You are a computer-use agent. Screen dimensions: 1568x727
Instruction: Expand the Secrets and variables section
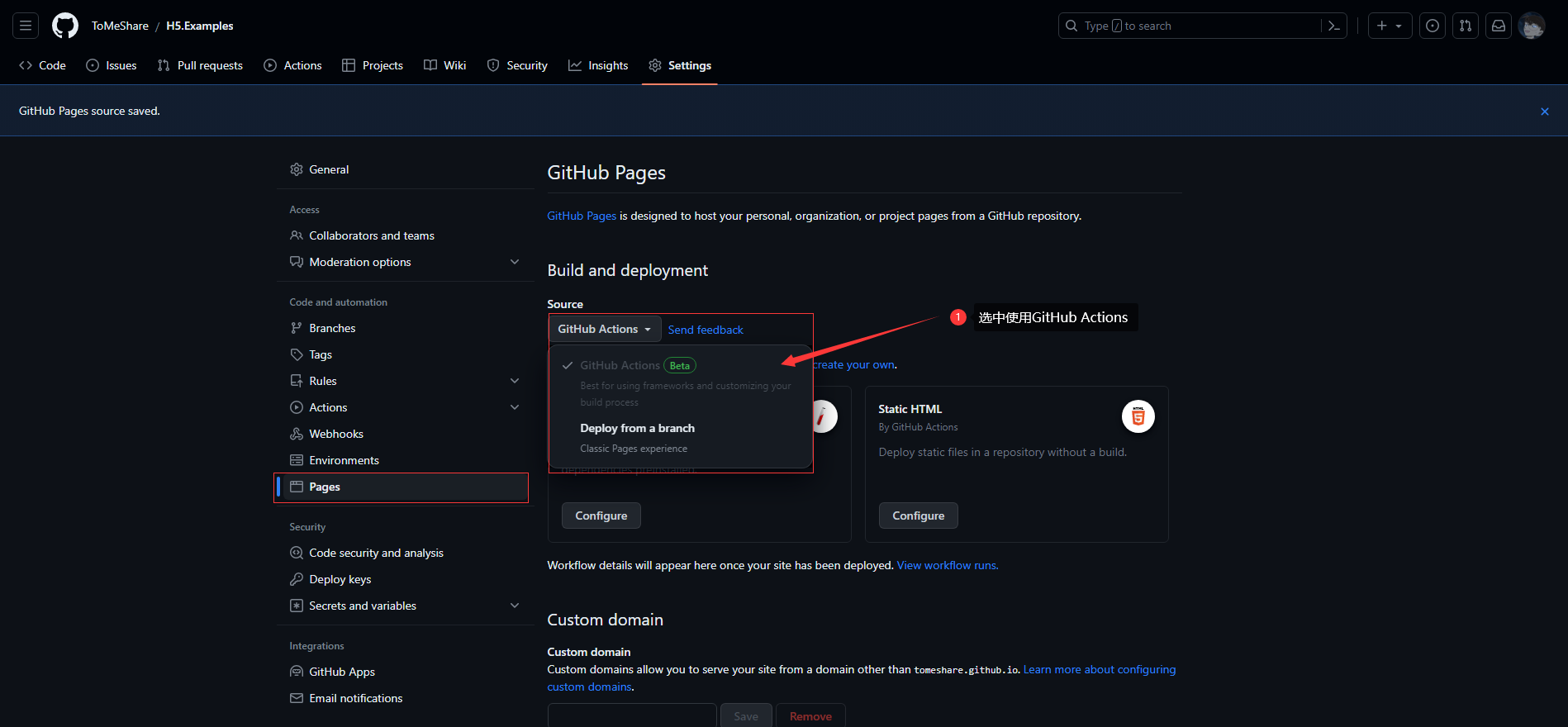coord(405,606)
